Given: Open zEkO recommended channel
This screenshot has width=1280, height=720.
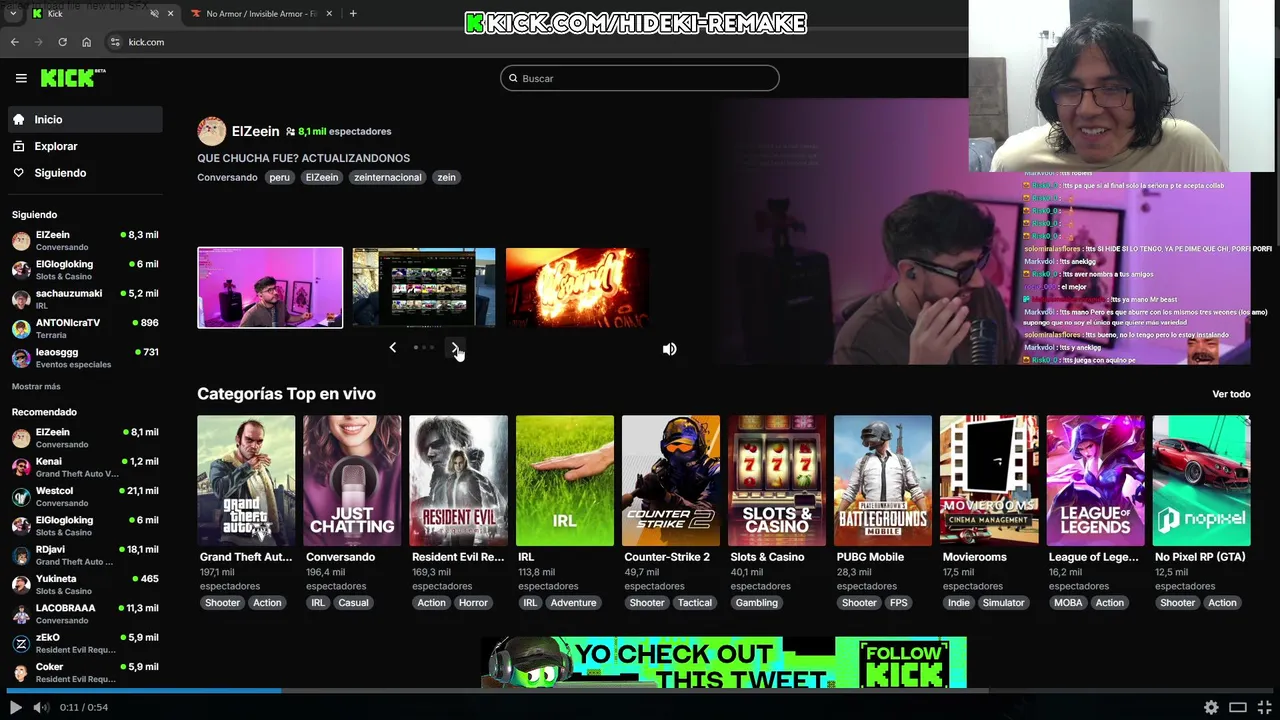Looking at the screenshot, I should (85, 643).
